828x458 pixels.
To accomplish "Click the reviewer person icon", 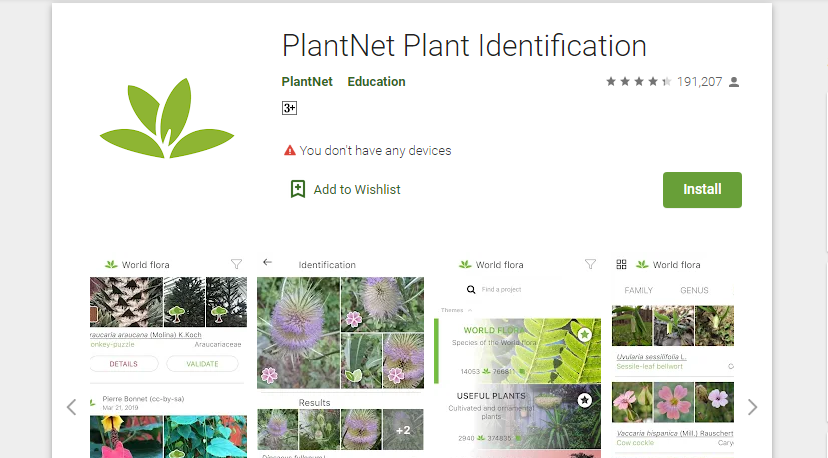I will [733, 82].
